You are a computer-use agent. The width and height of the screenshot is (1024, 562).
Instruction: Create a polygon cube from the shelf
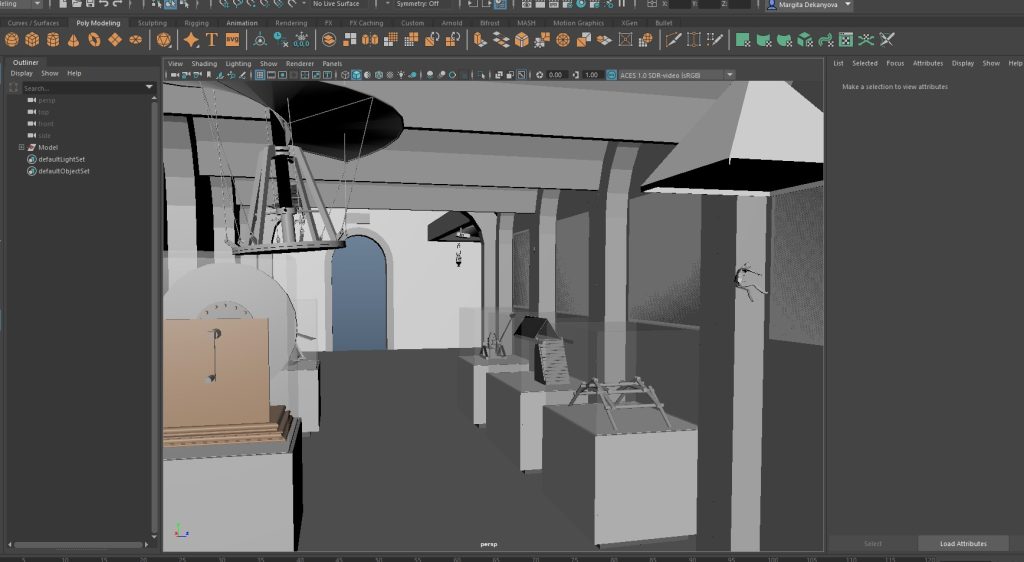click(32, 40)
